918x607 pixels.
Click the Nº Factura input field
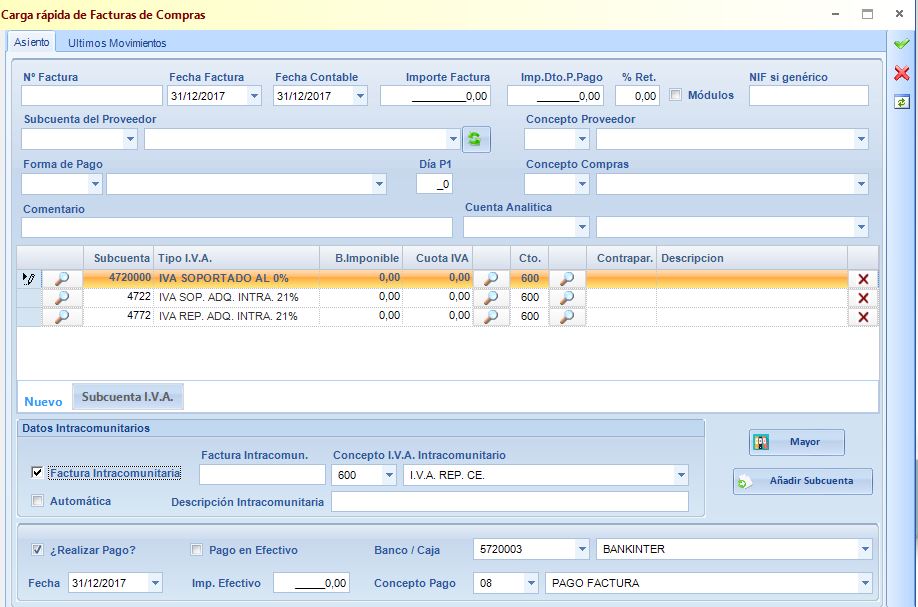tap(92, 96)
